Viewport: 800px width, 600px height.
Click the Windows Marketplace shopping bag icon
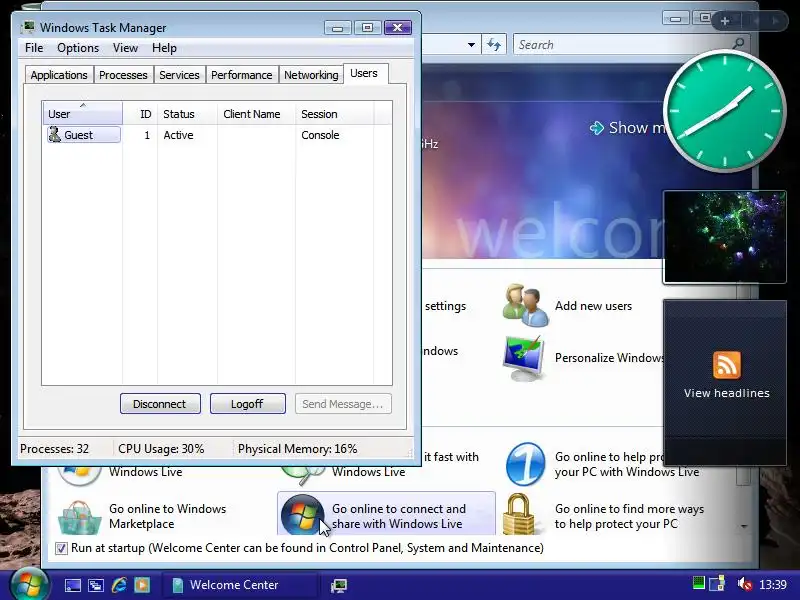tap(80, 516)
